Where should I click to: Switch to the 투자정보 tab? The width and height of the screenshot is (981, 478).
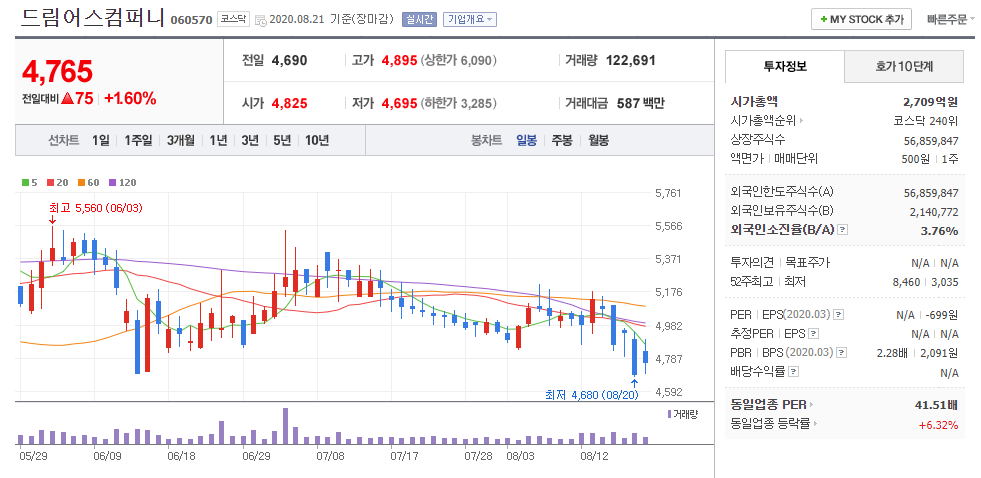click(785, 67)
